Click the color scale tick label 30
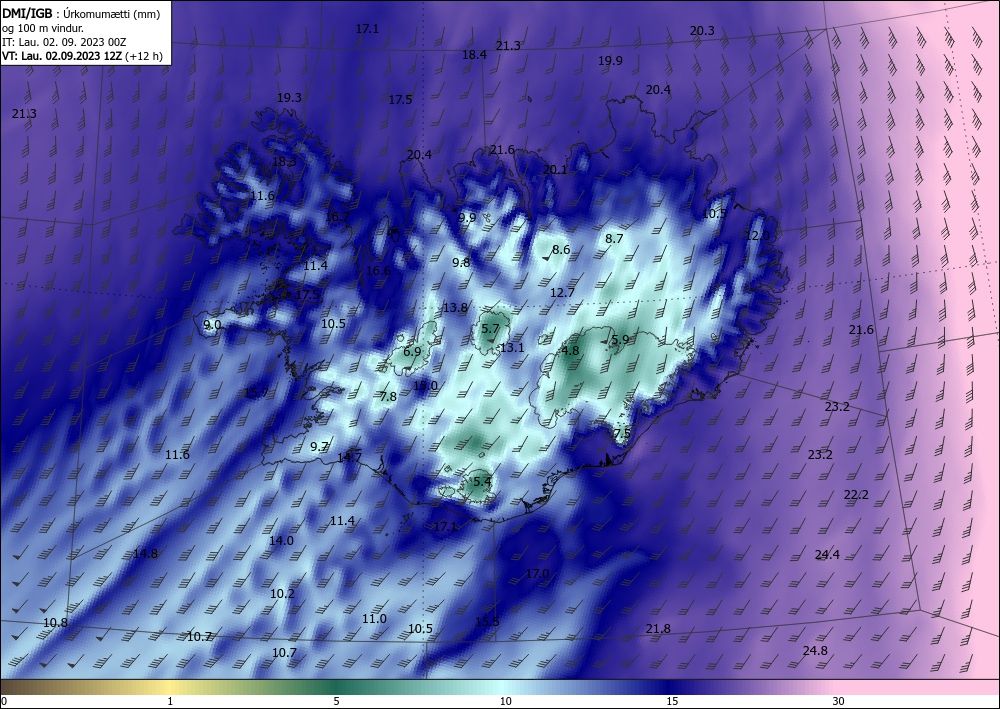The width and height of the screenshot is (1000, 709). [x=839, y=702]
